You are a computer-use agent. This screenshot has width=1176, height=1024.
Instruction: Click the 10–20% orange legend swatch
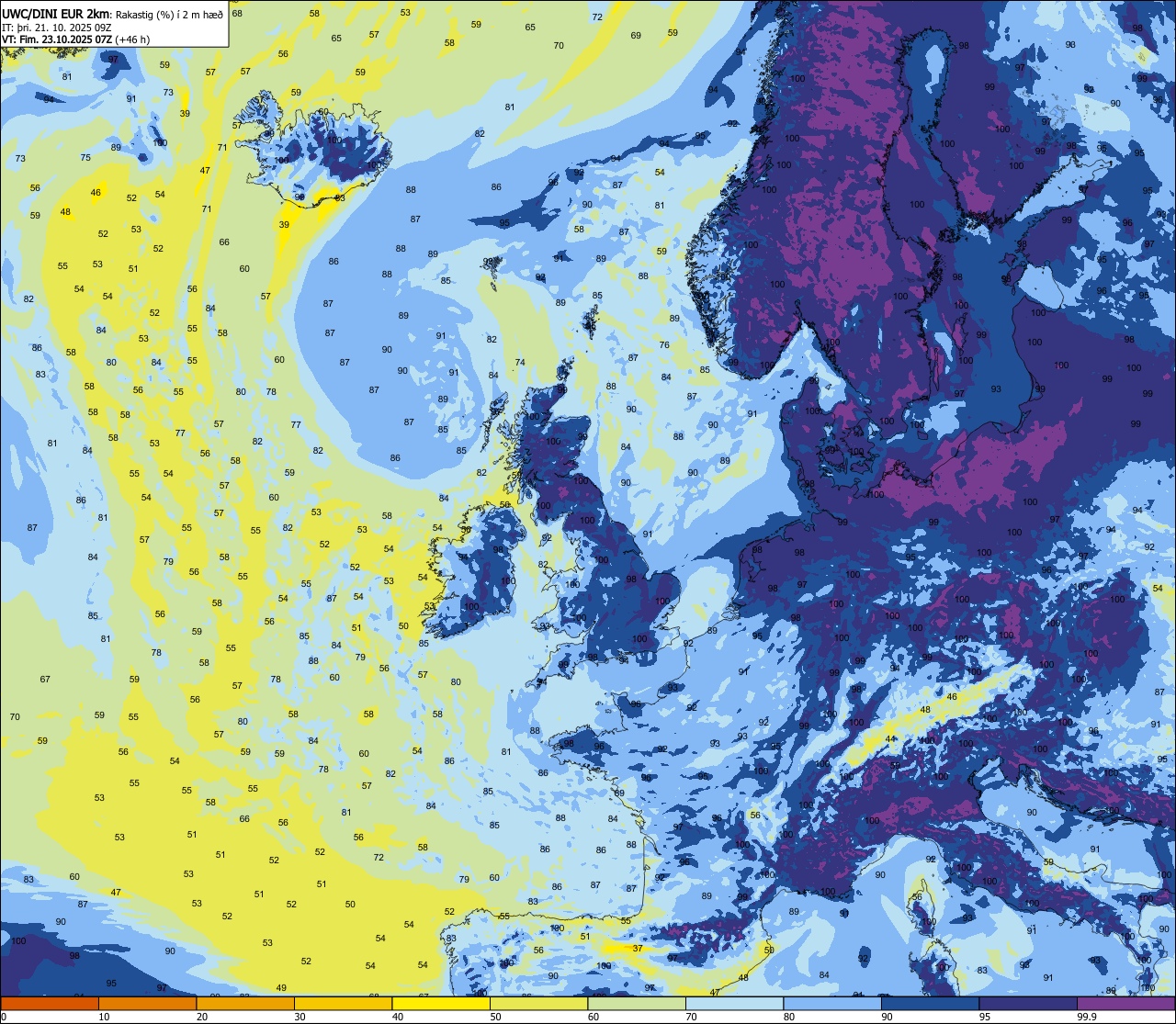pos(147,1003)
